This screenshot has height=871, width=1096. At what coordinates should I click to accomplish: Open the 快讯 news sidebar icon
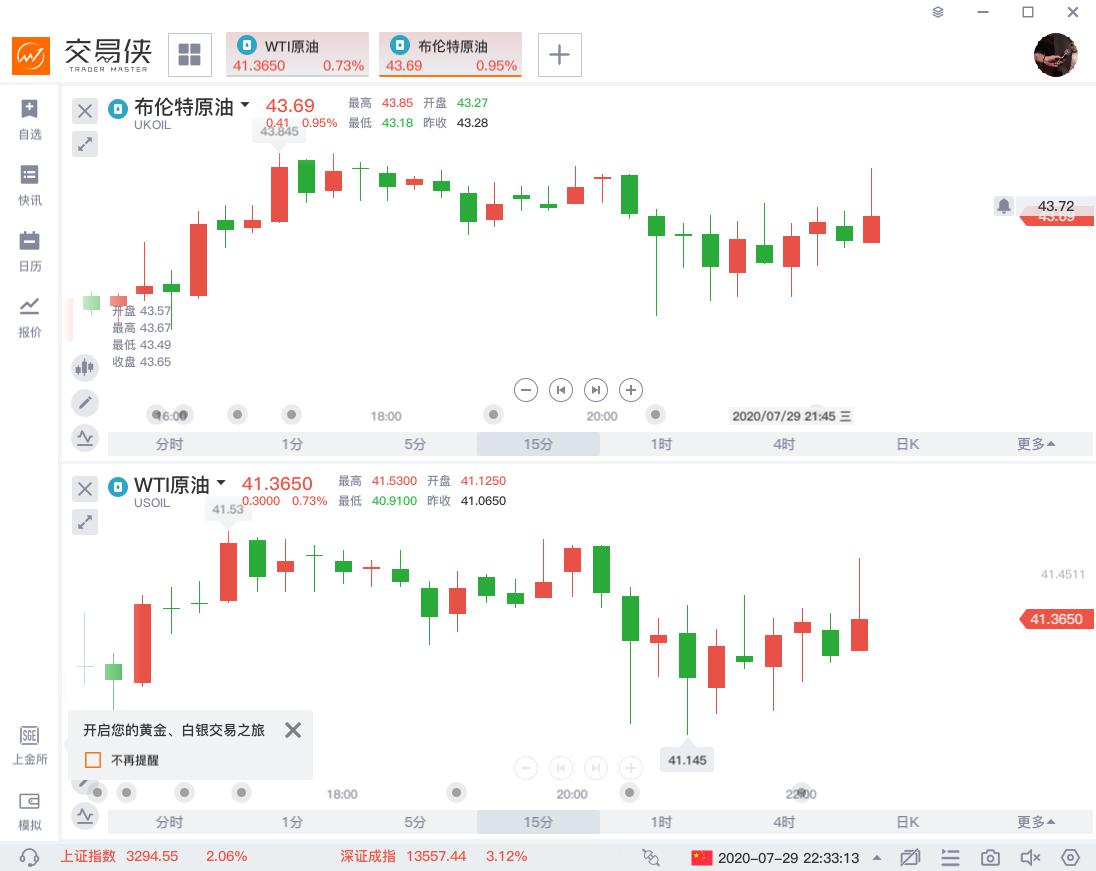tap(29, 185)
